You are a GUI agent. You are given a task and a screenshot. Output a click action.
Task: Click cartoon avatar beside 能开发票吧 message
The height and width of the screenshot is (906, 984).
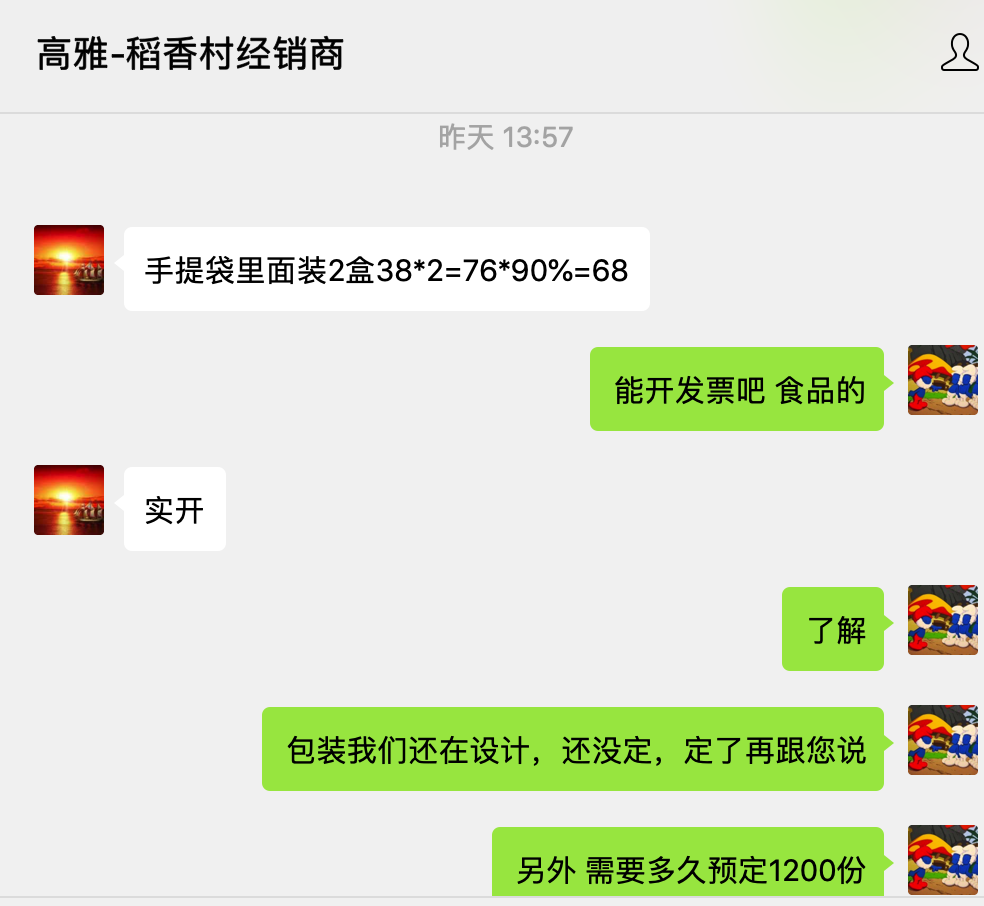pos(943,380)
